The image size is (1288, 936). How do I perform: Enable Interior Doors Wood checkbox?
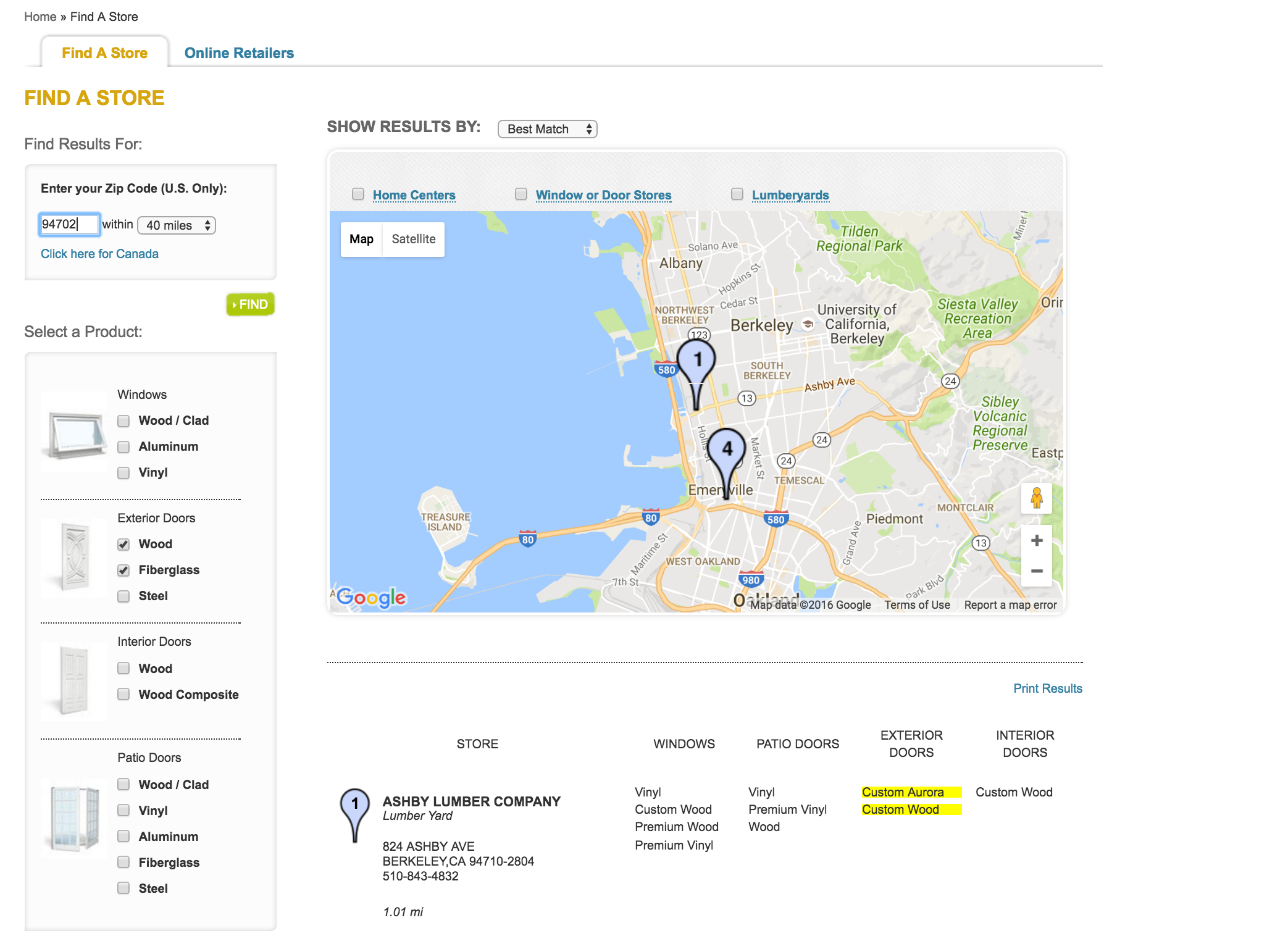point(123,668)
